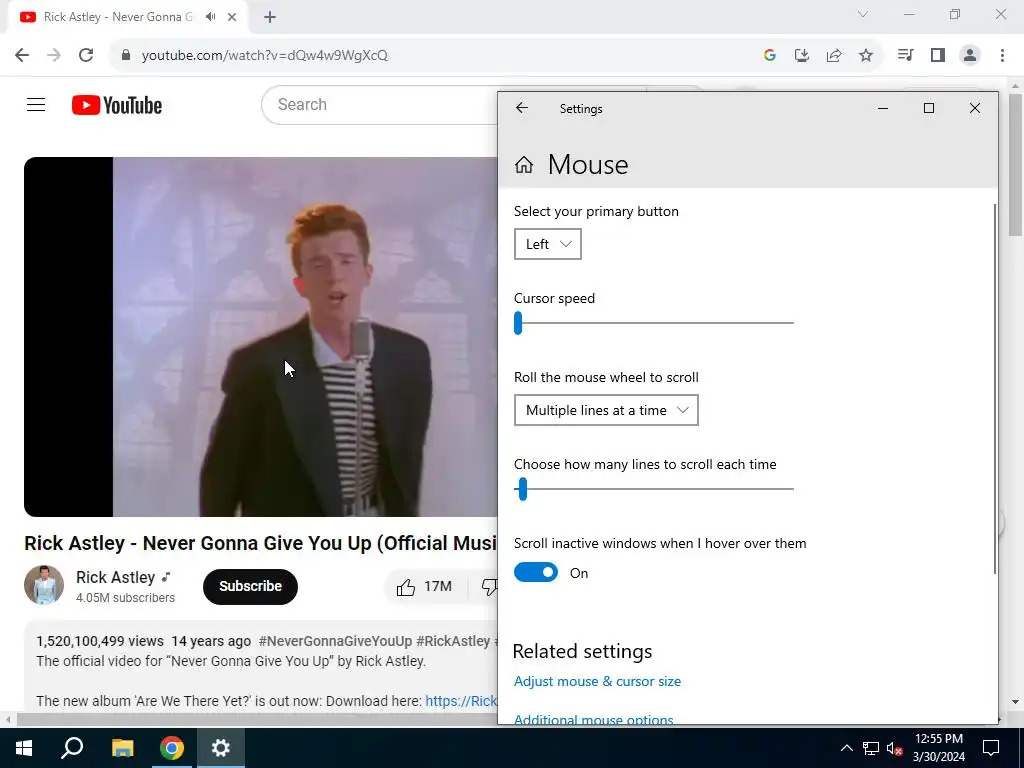Click the video player to pause
This screenshot has height=768, width=1024.
261,336
